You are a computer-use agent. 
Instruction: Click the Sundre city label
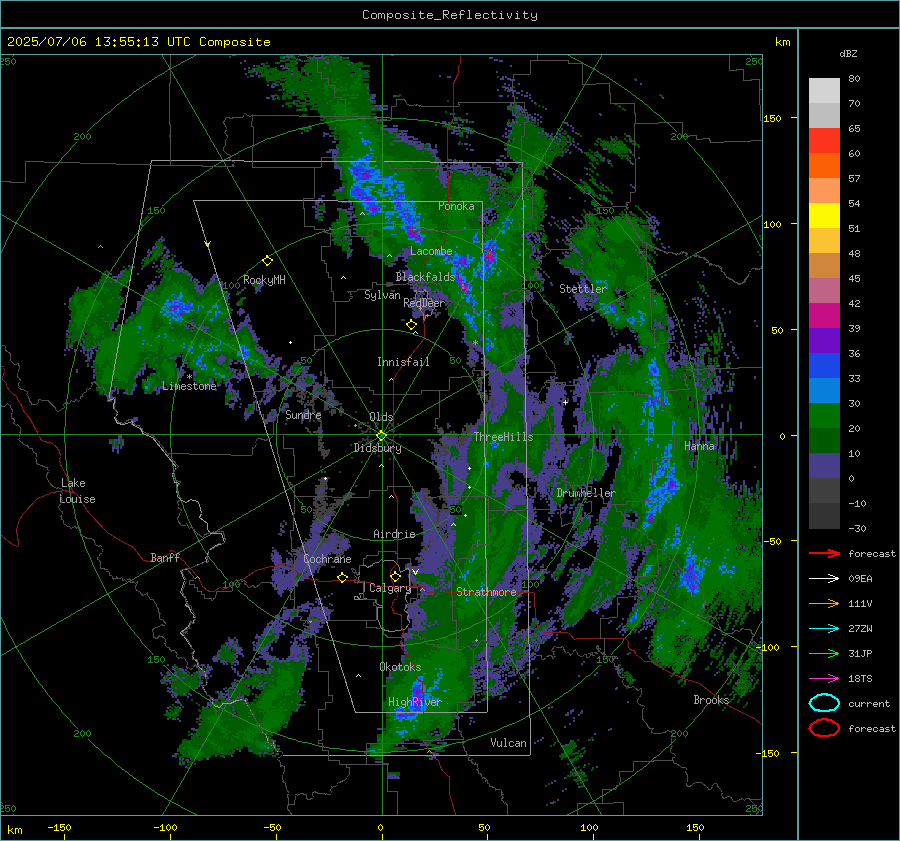pos(303,415)
